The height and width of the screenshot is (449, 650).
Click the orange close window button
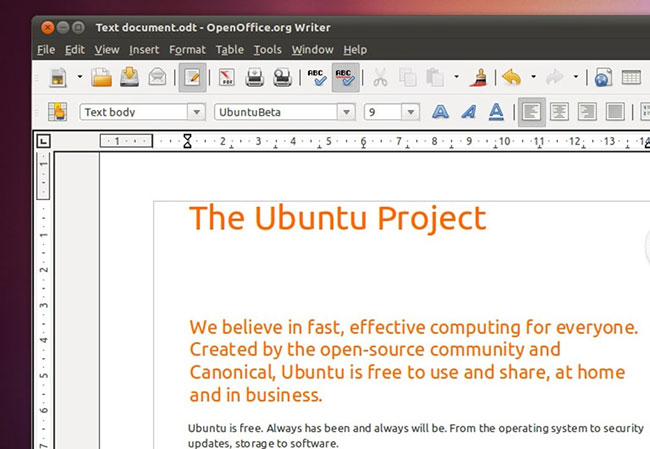point(48,28)
